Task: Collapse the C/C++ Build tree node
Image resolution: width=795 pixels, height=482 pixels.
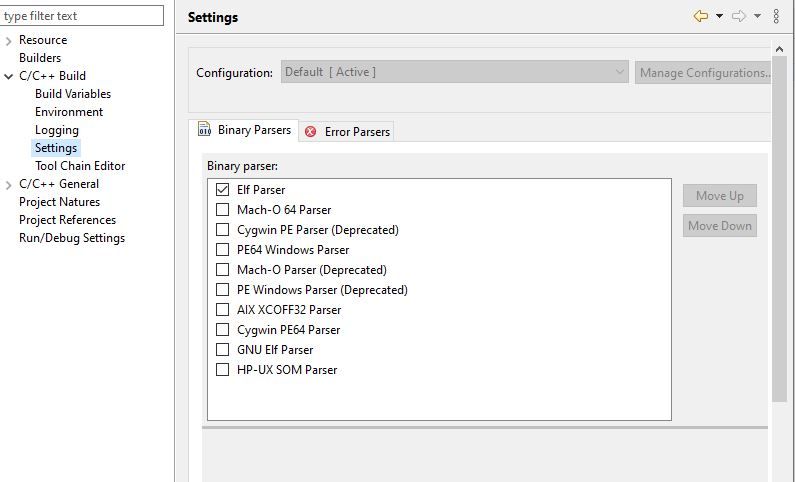Action: pos(8,76)
